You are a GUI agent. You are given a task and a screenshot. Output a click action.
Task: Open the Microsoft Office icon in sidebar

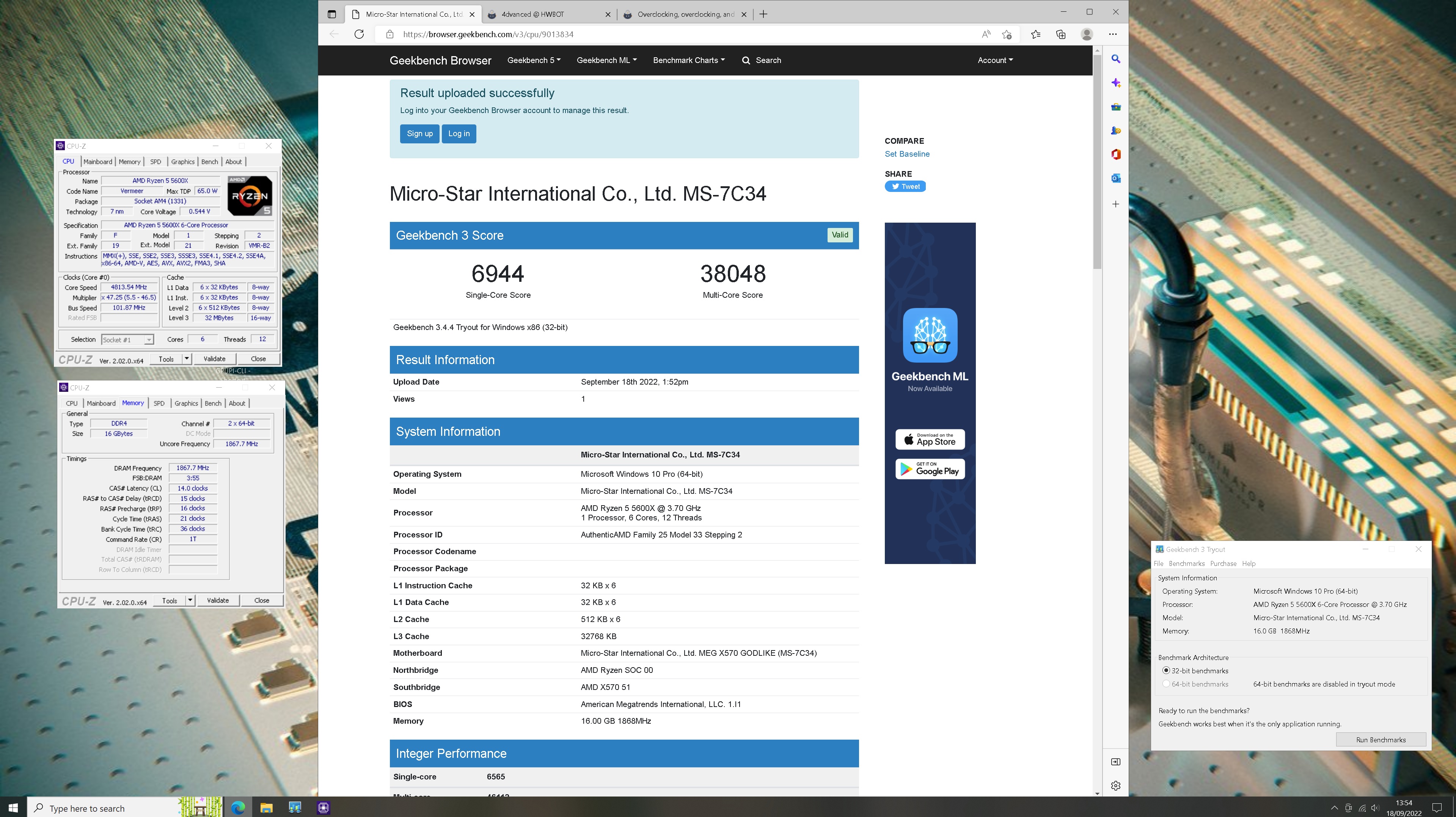(x=1116, y=154)
